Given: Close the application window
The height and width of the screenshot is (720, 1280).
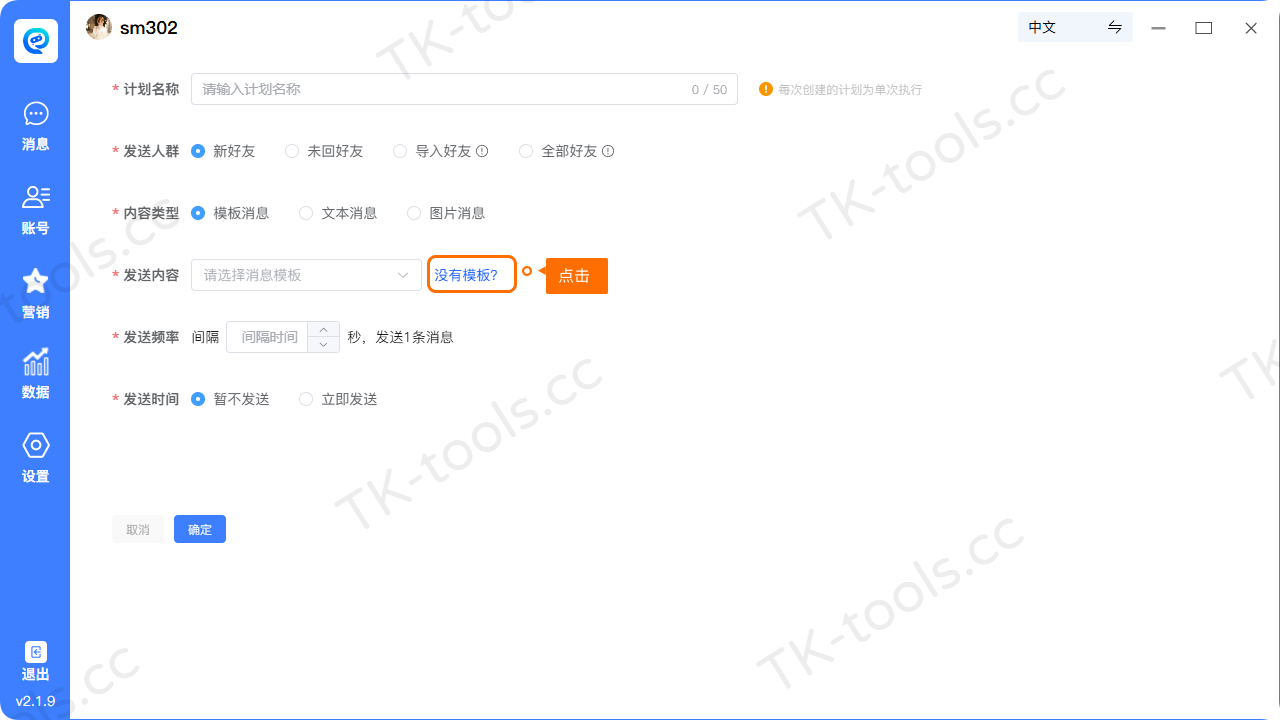Looking at the screenshot, I should (1251, 28).
